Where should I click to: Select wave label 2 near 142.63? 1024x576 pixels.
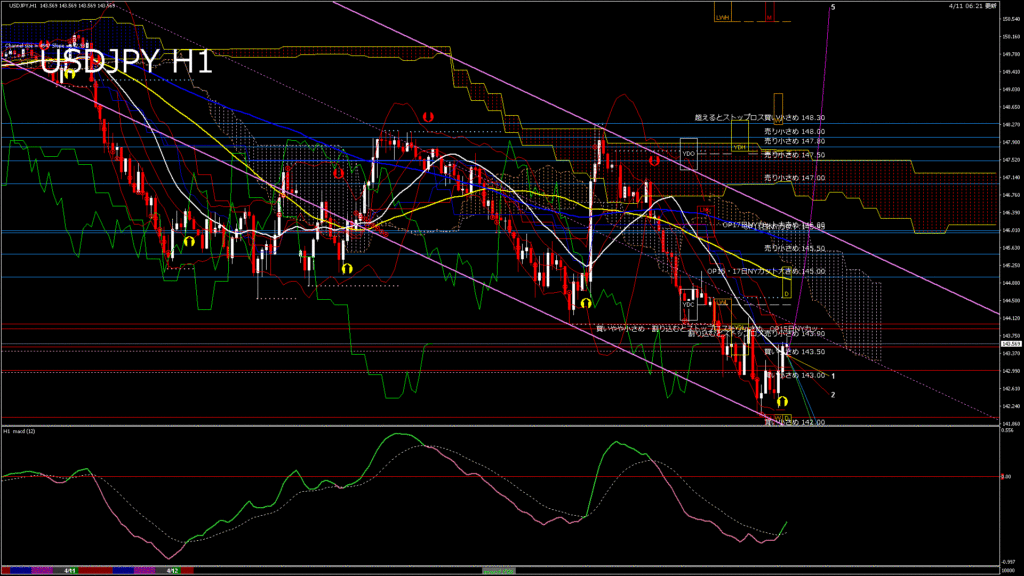[x=833, y=395]
